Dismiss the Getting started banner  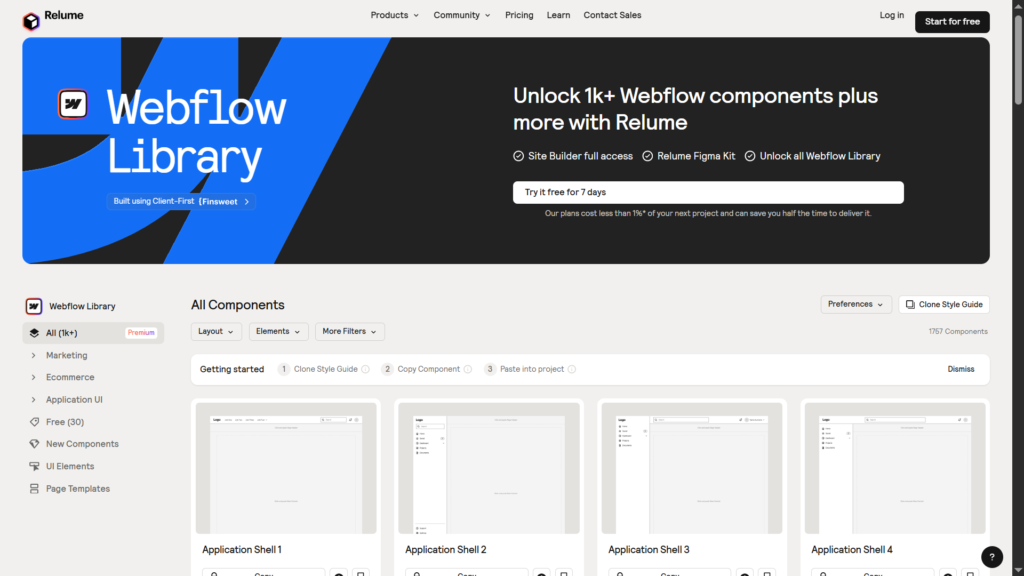tap(960, 369)
